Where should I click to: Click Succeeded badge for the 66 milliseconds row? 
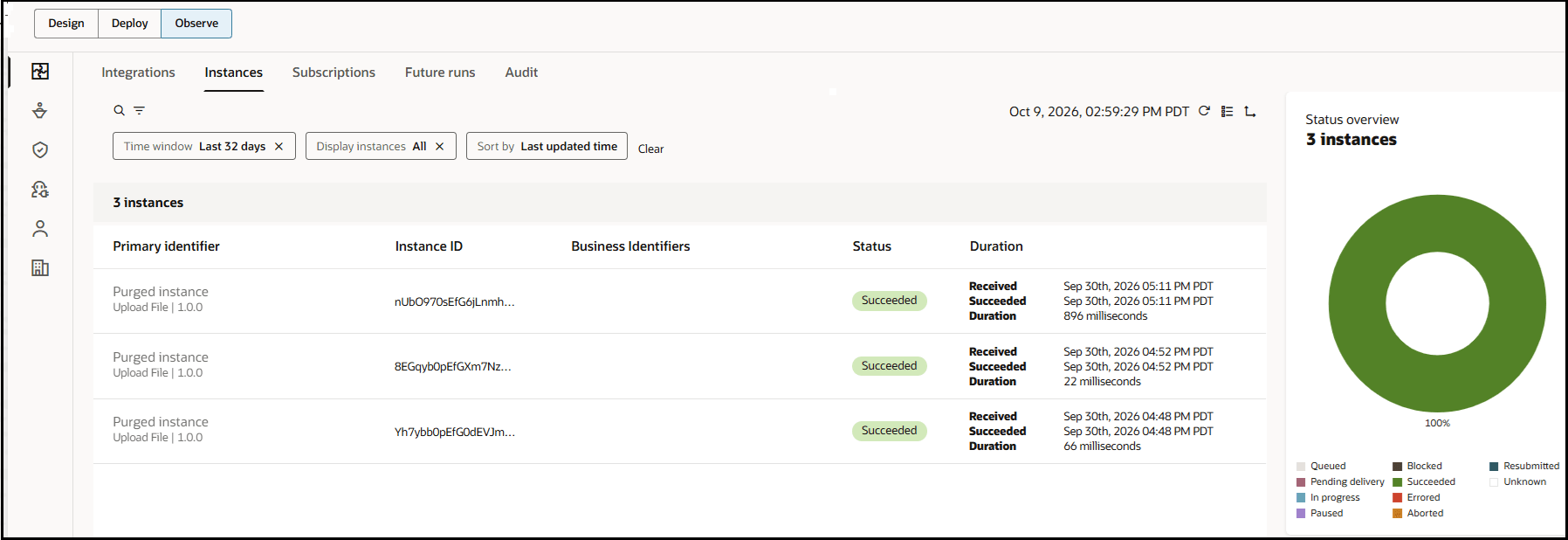[x=889, y=431]
